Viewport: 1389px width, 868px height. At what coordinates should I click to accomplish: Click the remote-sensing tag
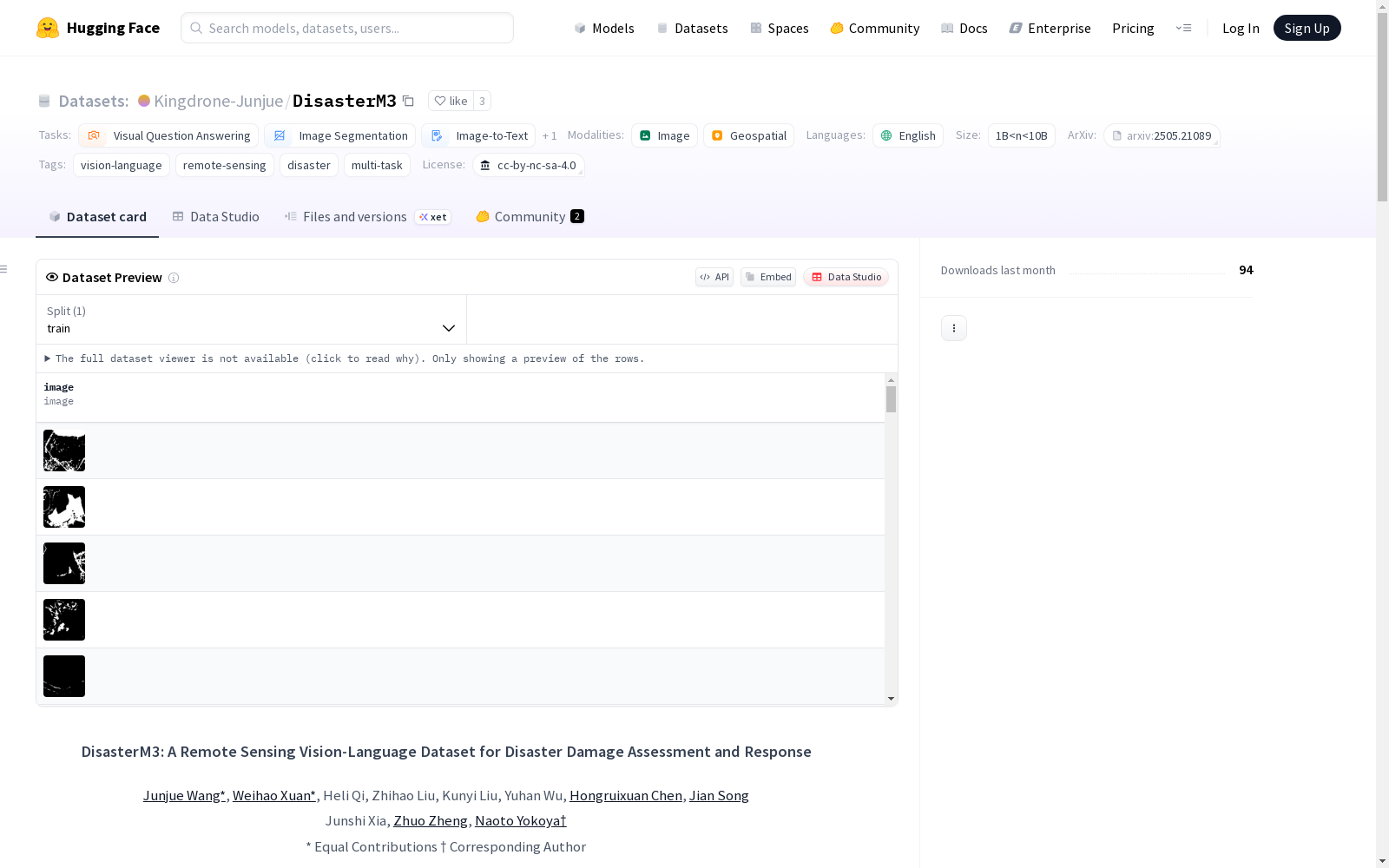tap(225, 165)
